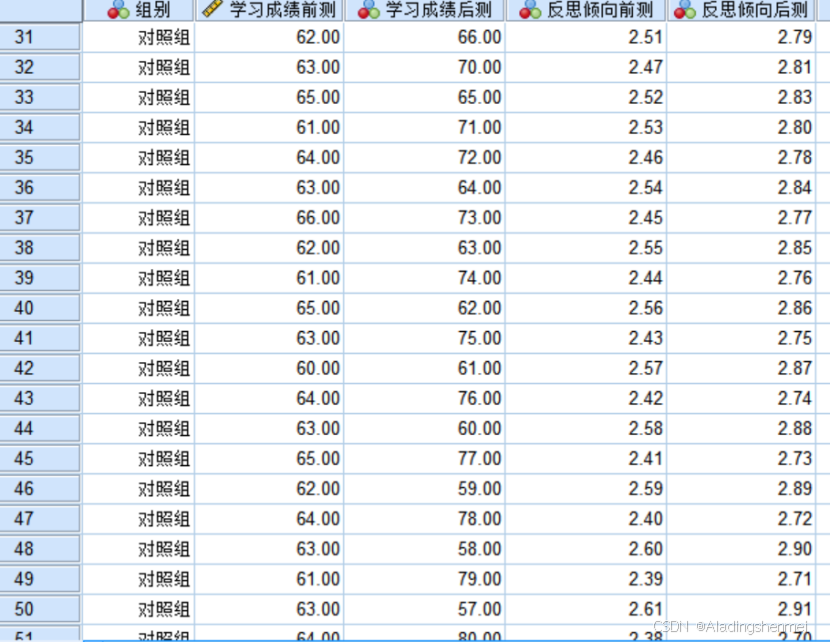Select row header 39
Screen dimensions: 830x642
(x=40, y=278)
